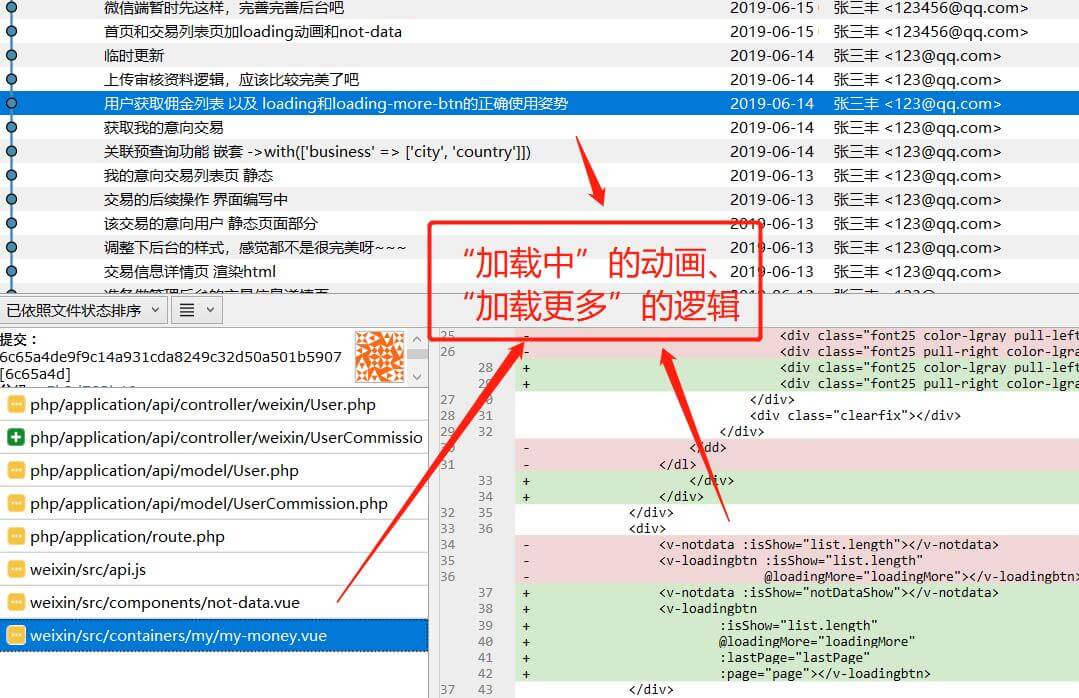Select commit 首页和交易列表页加loading动画和not-data

point(252,31)
